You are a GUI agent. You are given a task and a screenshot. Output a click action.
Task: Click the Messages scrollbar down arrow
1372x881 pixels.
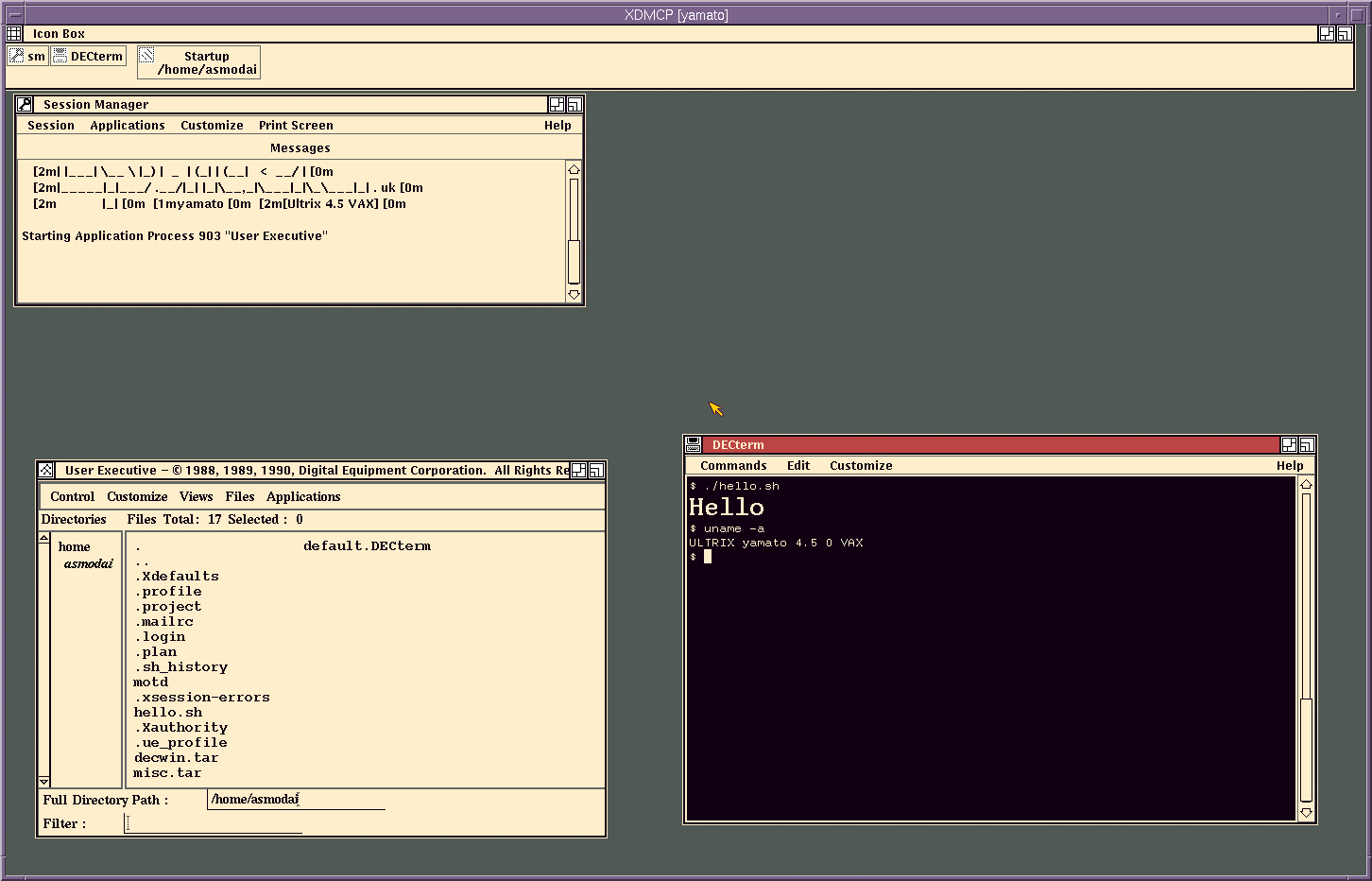(574, 294)
